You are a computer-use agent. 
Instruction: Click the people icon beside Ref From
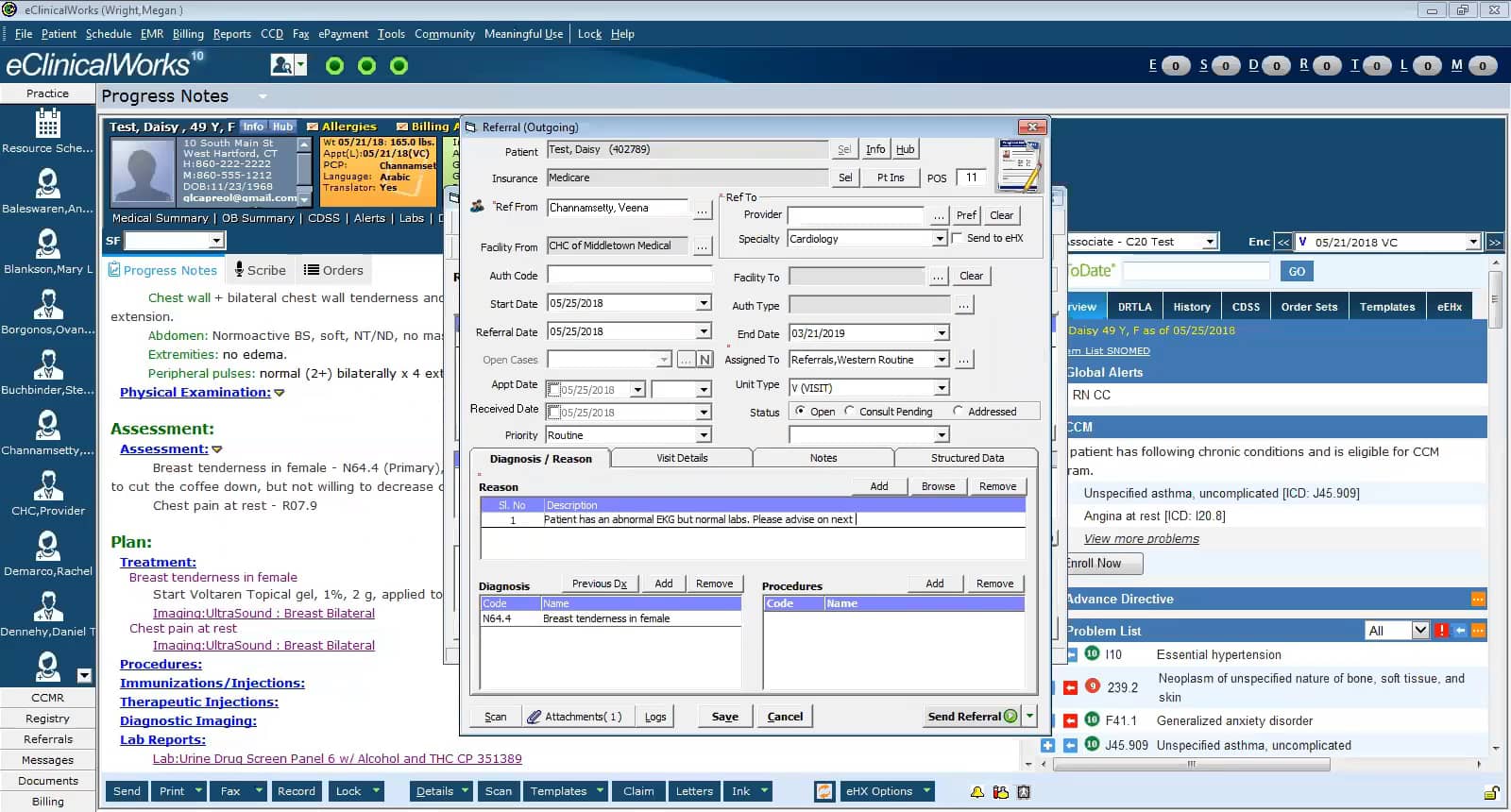click(477, 207)
